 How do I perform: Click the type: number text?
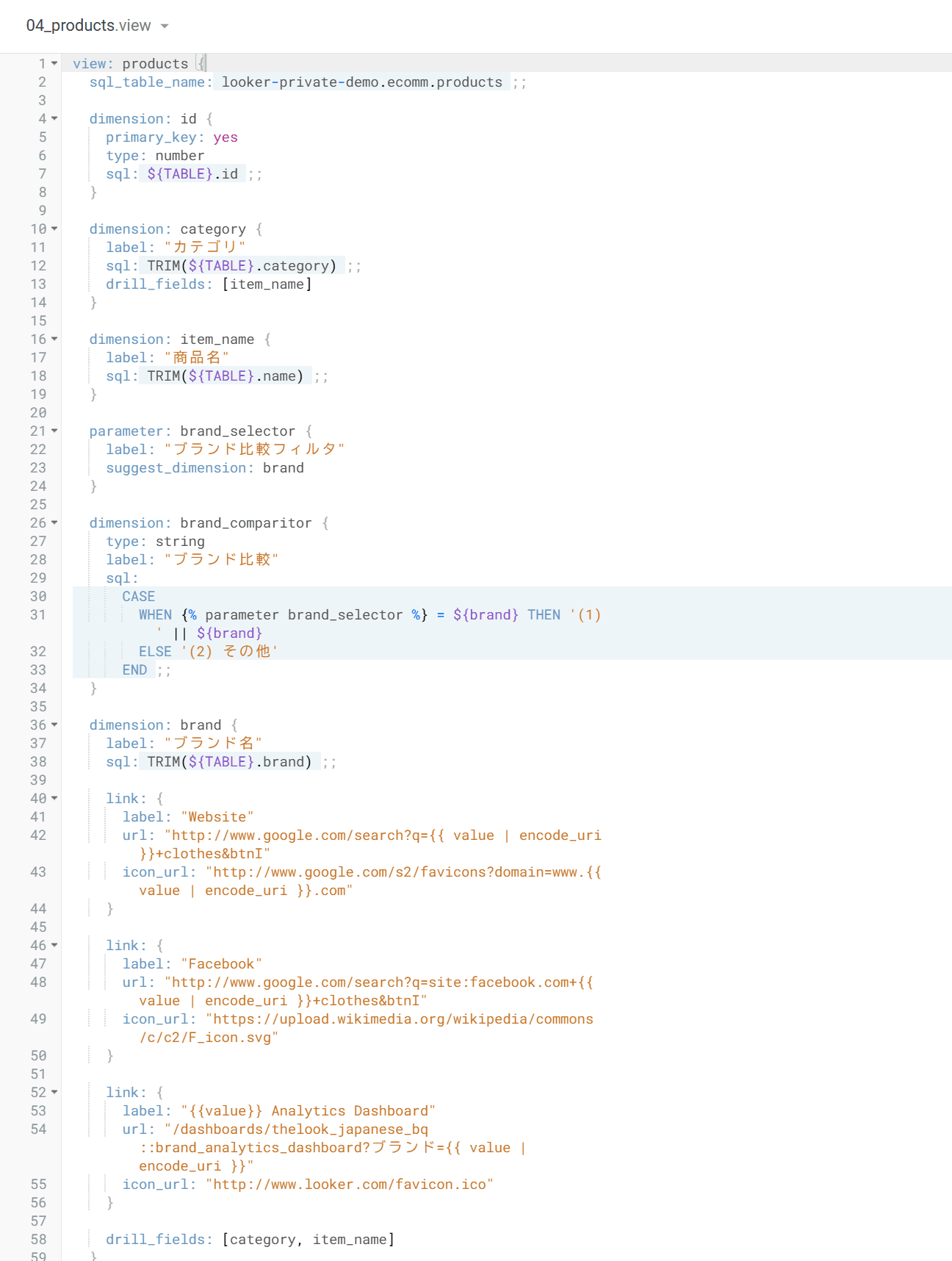point(155,156)
